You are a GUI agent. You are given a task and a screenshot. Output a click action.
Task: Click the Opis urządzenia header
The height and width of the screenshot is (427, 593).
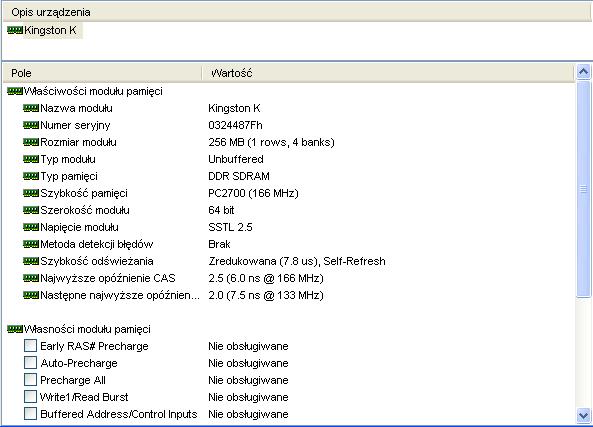point(296,12)
